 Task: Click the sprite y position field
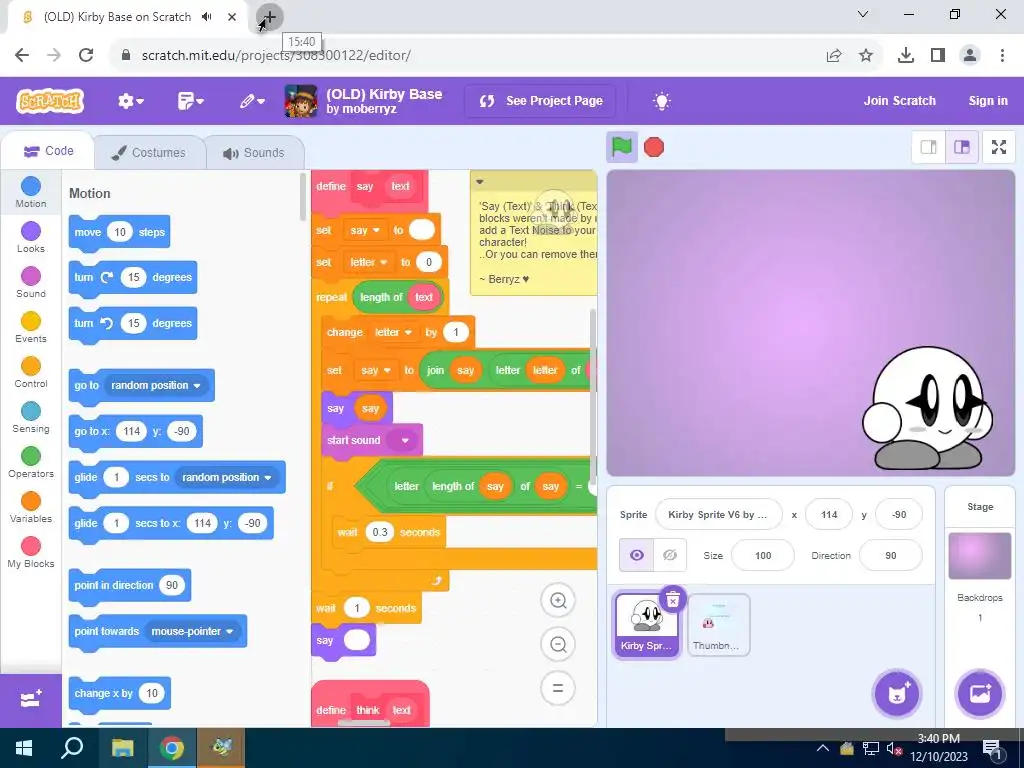tap(899, 515)
